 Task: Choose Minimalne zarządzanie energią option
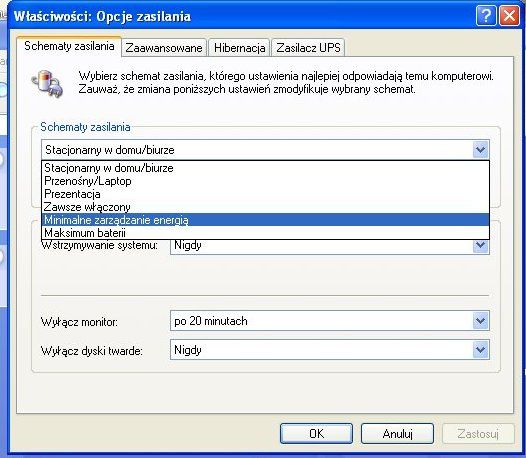pyautogui.click(x=265, y=220)
